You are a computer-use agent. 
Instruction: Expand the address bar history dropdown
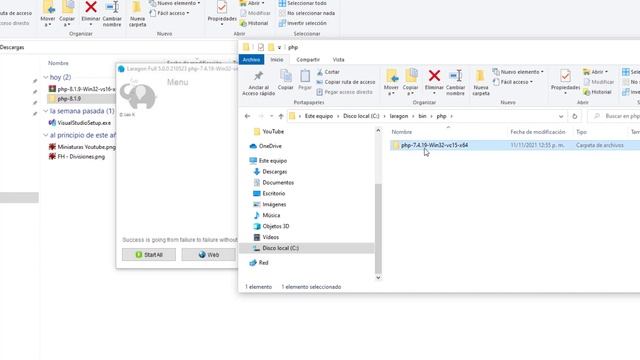click(x=561, y=116)
